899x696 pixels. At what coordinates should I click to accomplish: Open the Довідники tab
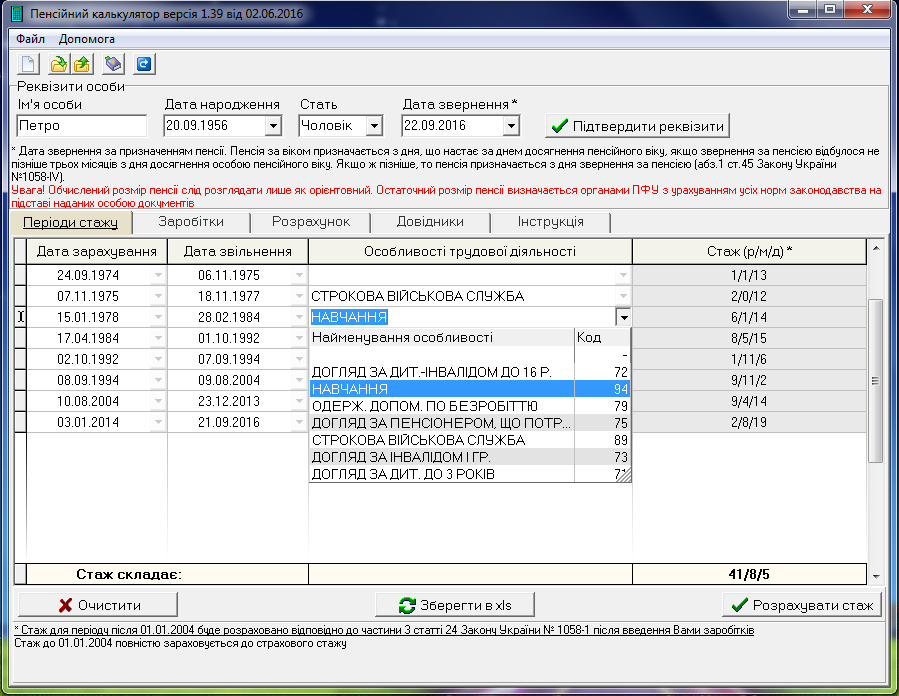point(430,222)
